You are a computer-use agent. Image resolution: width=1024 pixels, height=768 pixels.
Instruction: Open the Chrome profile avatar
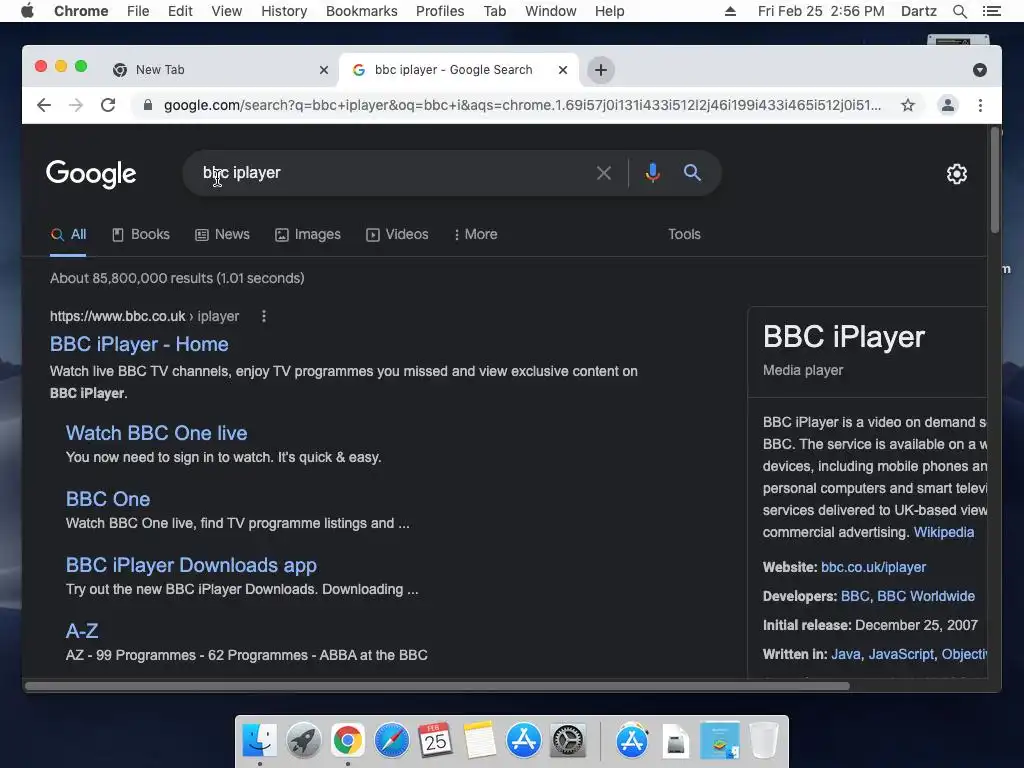click(x=948, y=105)
